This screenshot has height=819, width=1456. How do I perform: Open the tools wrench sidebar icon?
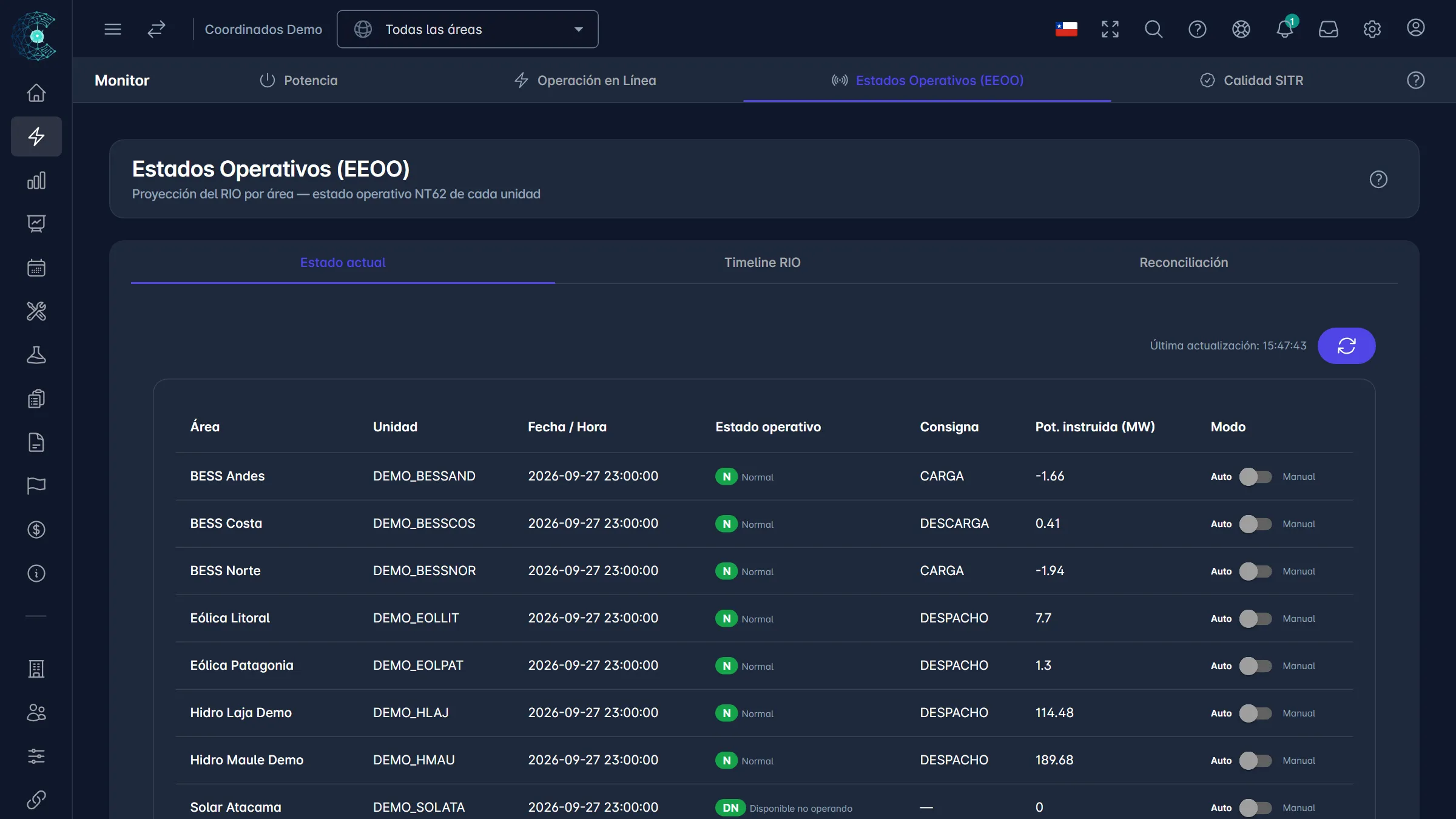[x=36, y=311]
